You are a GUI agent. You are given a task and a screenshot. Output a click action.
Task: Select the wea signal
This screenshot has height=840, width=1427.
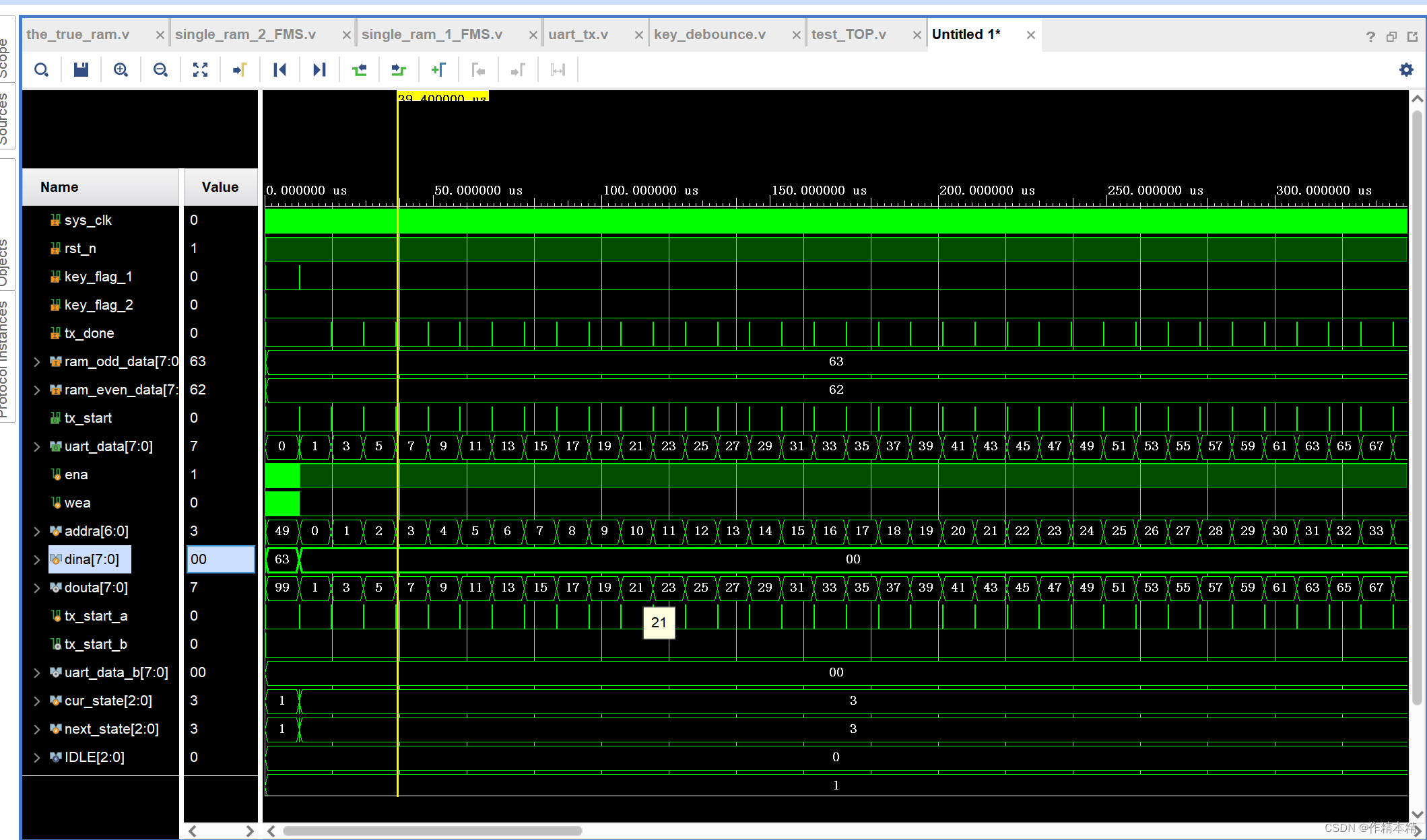[x=77, y=503]
